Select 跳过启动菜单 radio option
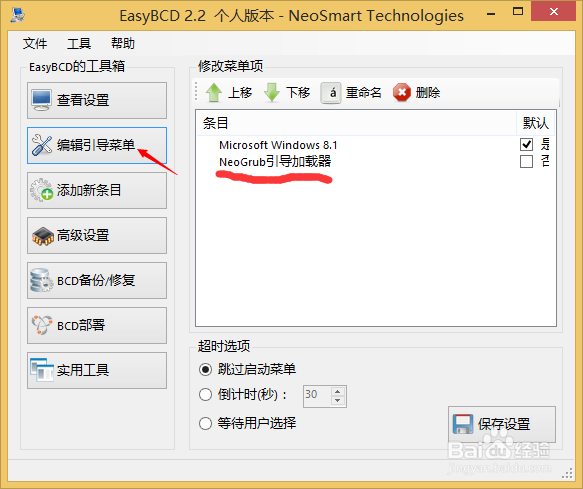This screenshot has height=489, width=583. tap(205, 369)
